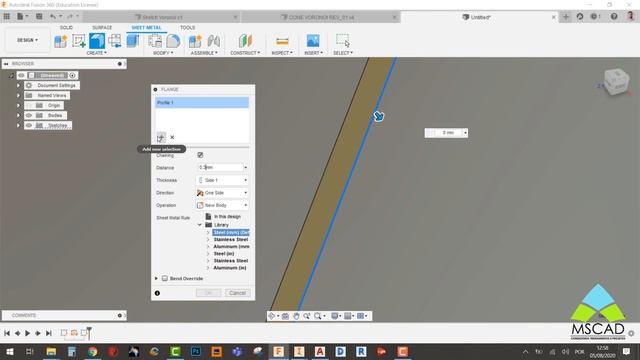Click the info icon in Flange dialog
Screen dimensions: 640x360
coord(157,293)
